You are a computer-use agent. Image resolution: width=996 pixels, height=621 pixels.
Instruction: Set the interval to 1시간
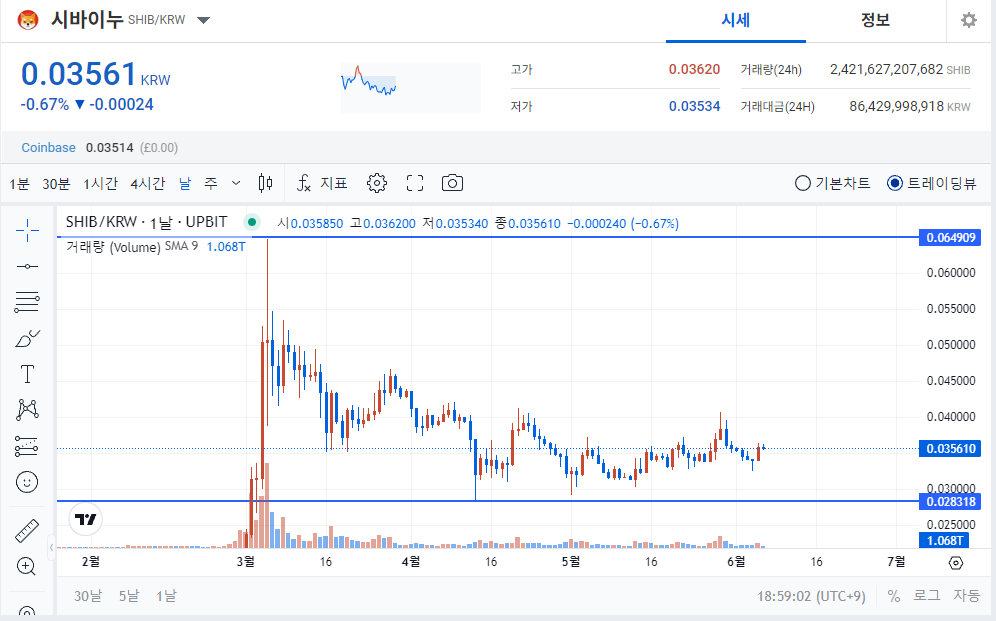100,184
